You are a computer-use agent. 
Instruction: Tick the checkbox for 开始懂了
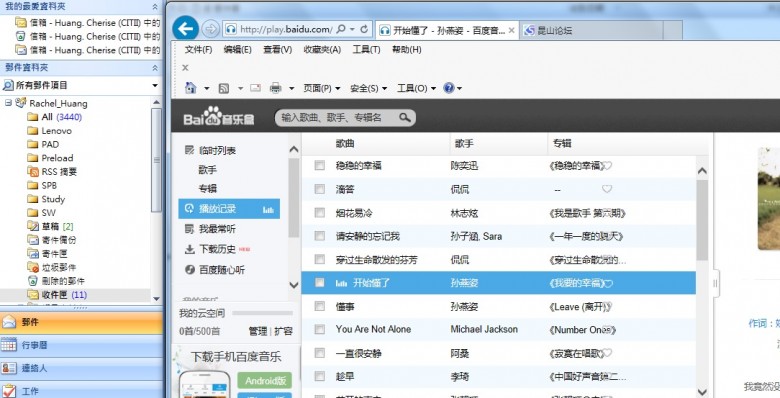point(320,283)
